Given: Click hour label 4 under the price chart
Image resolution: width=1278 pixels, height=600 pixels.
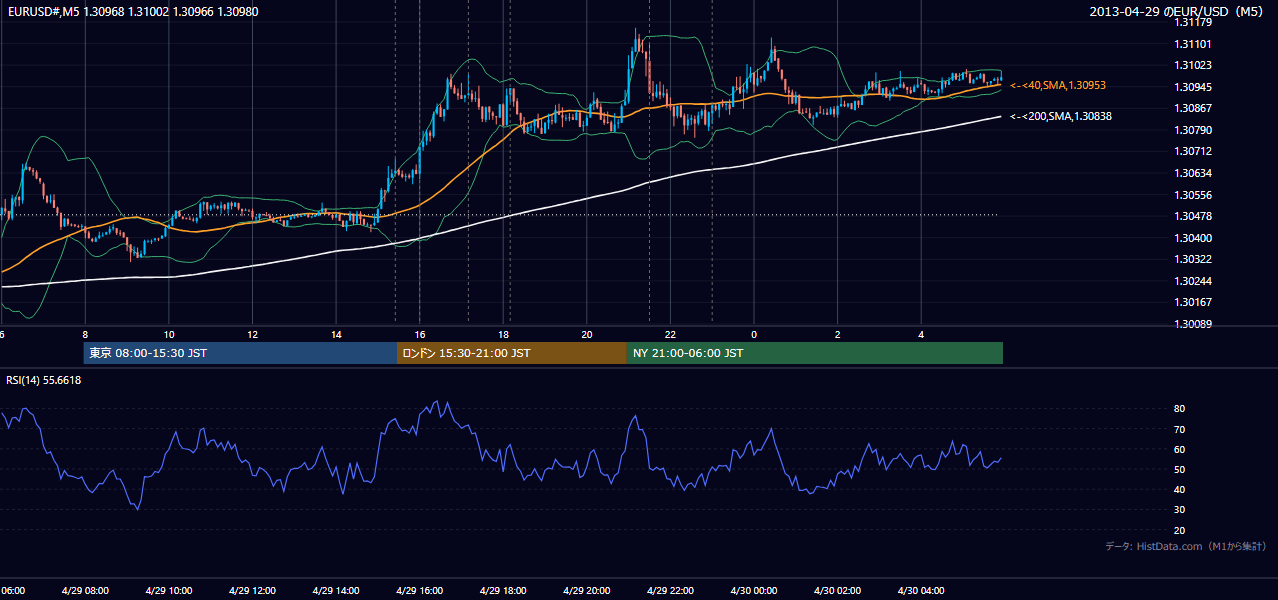Looking at the screenshot, I should point(921,334).
